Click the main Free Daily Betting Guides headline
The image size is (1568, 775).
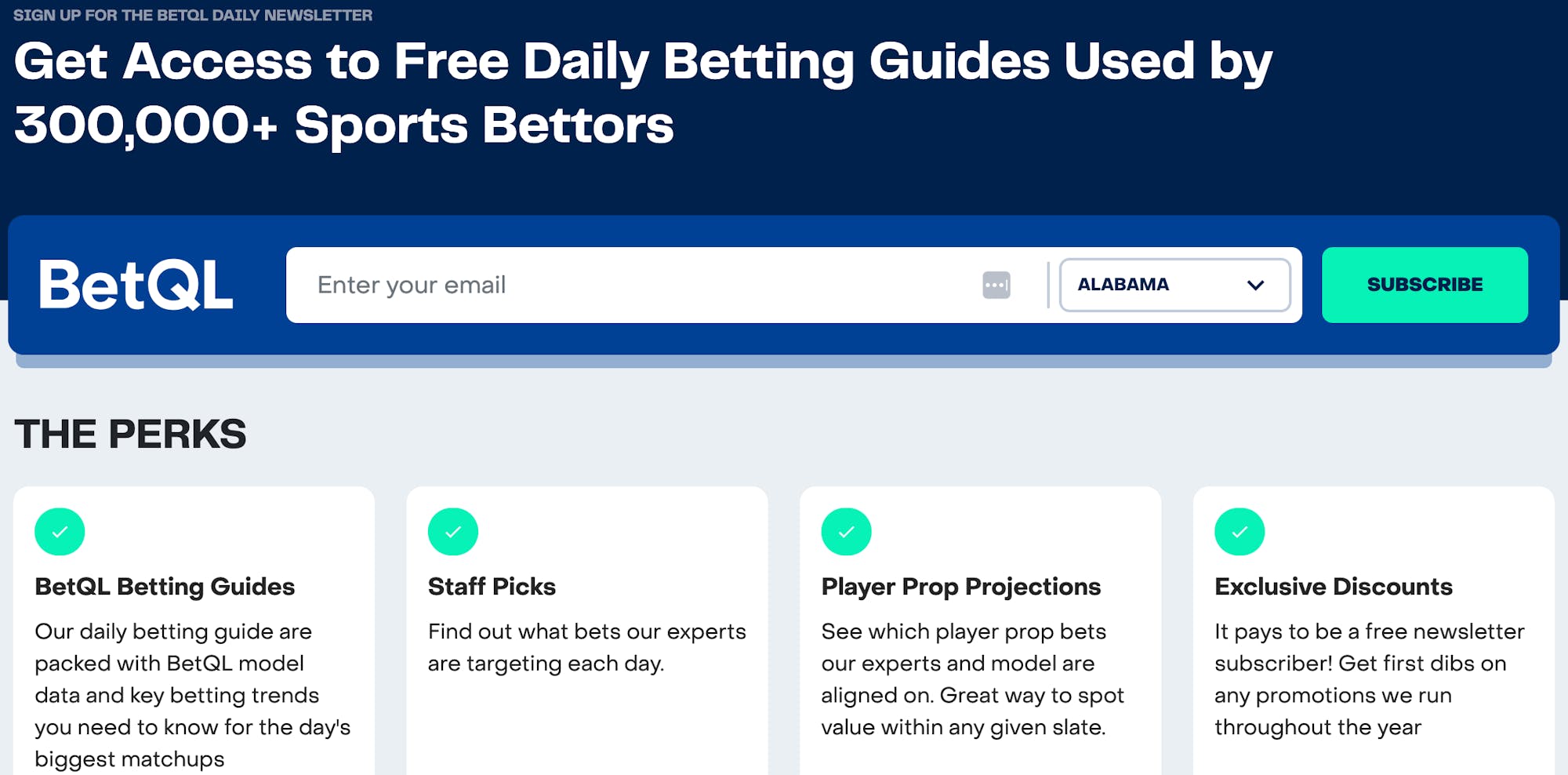[643, 93]
